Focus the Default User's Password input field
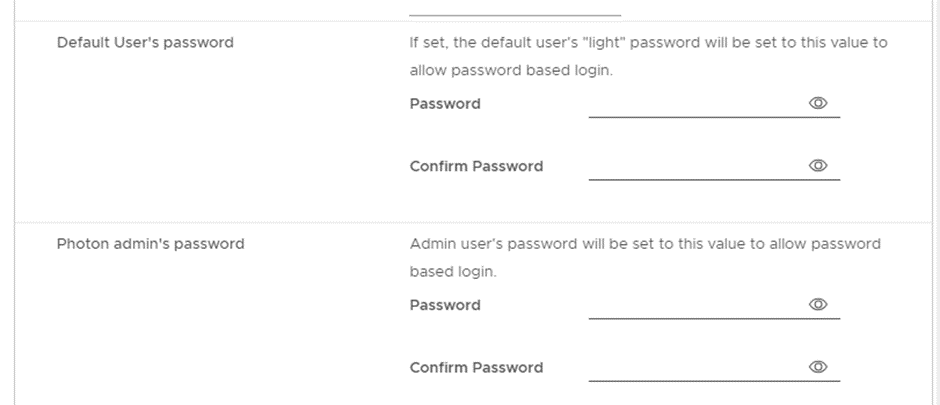The width and height of the screenshot is (940, 405). [x=697, y=104]
